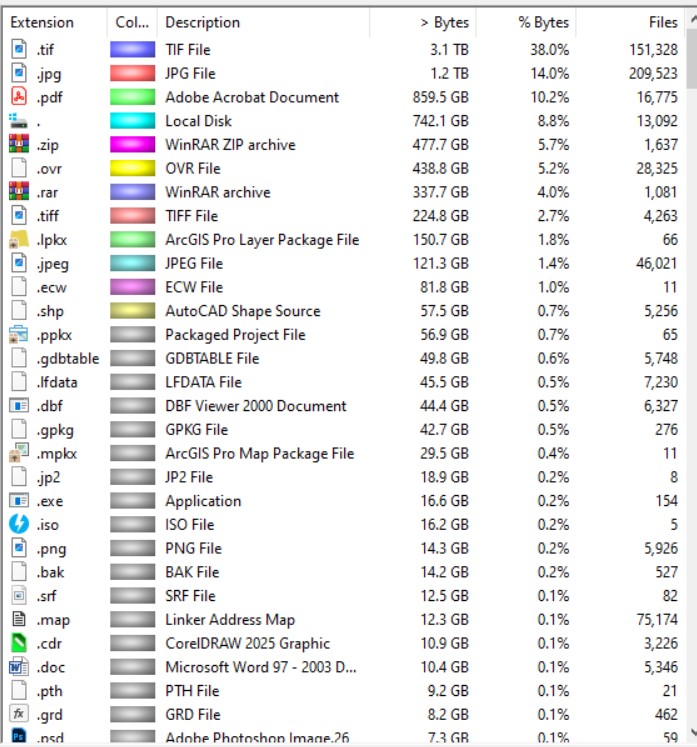Click the .psd Photoshop file icon

(x=18, y=738)
